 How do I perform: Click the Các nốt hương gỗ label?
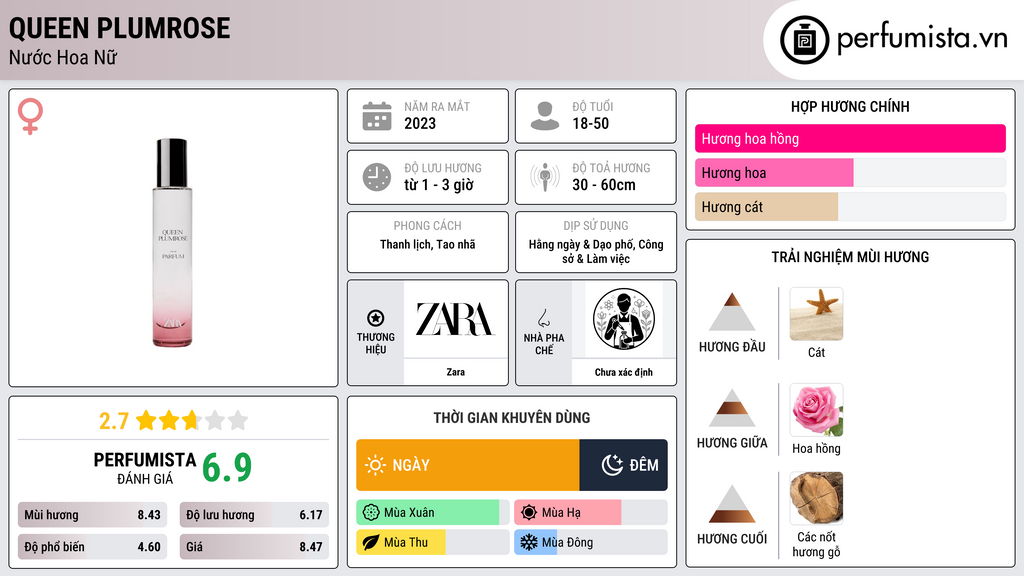816,544
